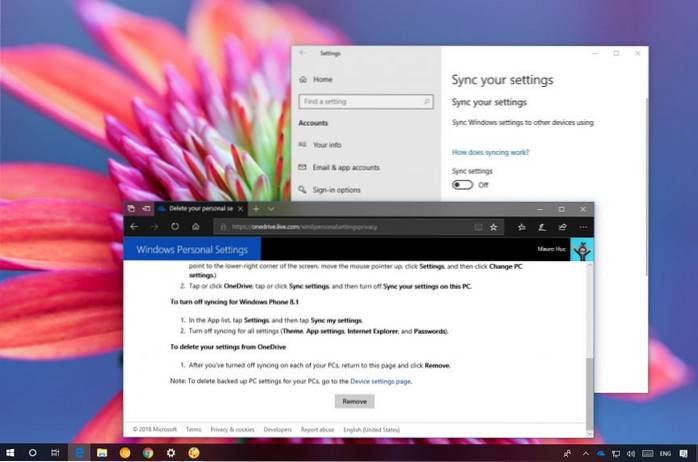Open Chrome from the taskbar
This screenshot has width=698, height=462.
tap(146, 453)
